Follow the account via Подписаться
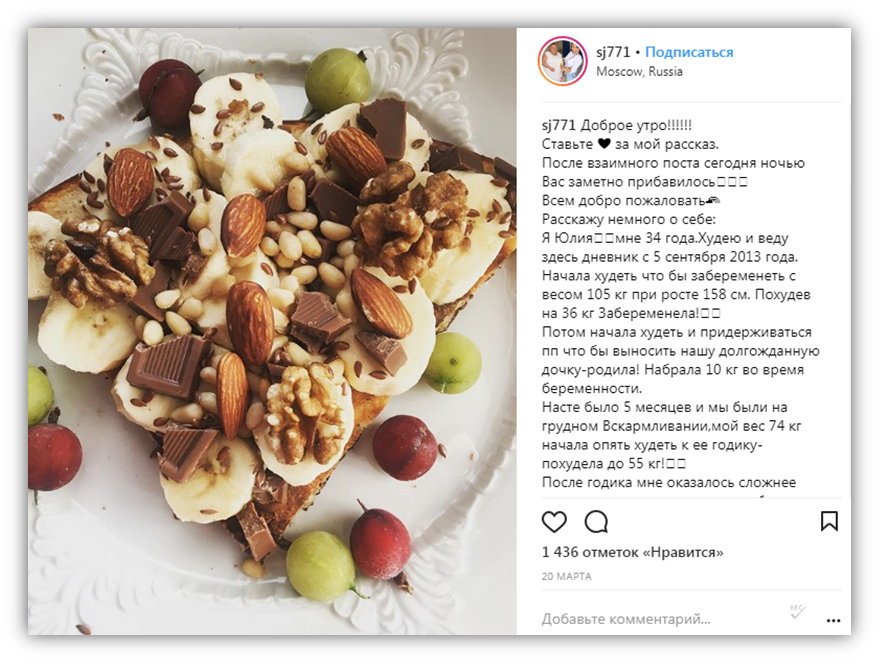 tap(689, 52)
